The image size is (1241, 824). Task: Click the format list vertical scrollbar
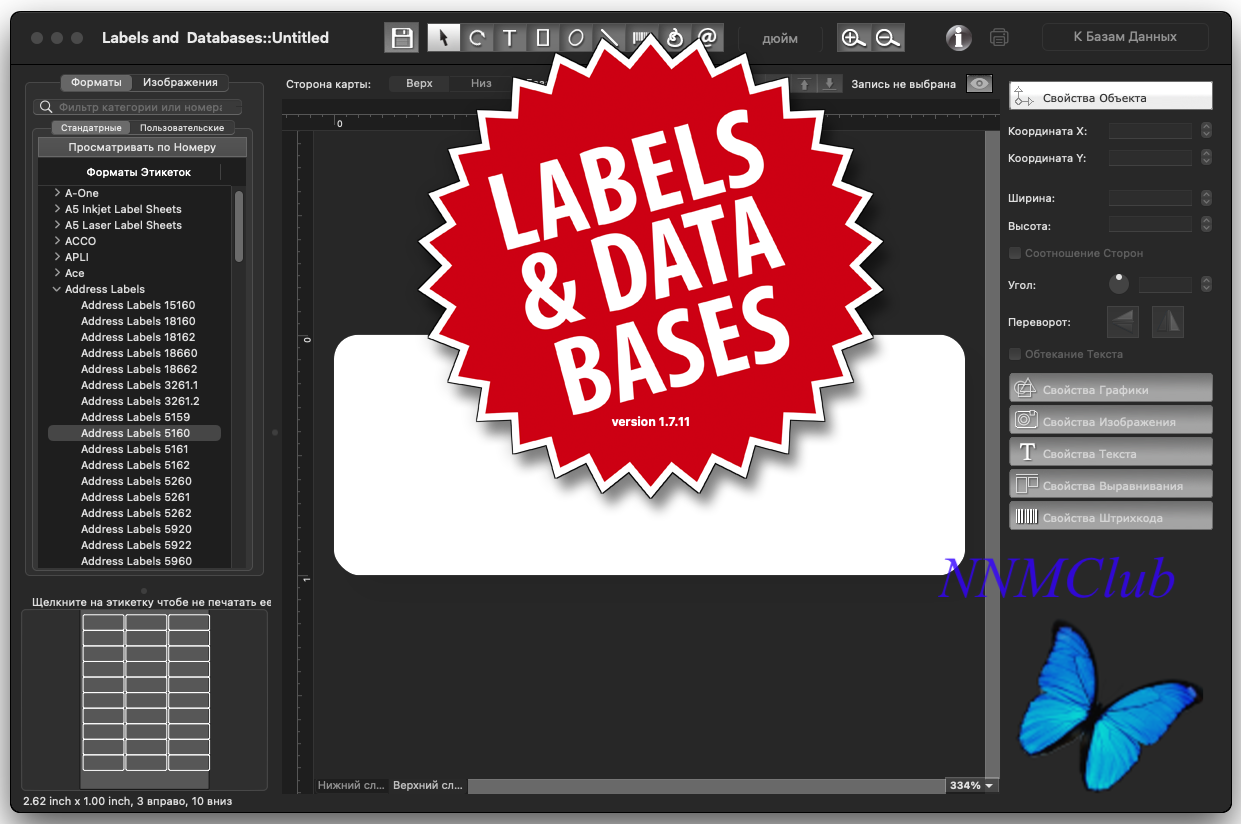(x=239, y=226)
